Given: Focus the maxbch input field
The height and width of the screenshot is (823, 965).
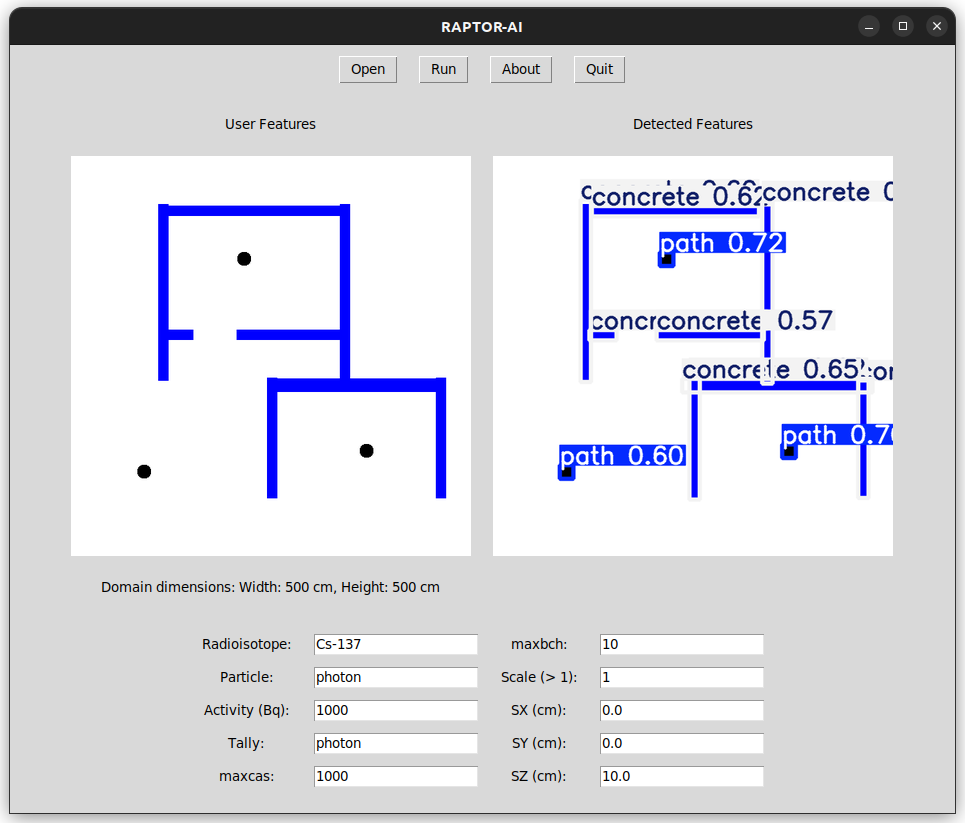Looking at the screenshot, I should [x=681, y=645].
